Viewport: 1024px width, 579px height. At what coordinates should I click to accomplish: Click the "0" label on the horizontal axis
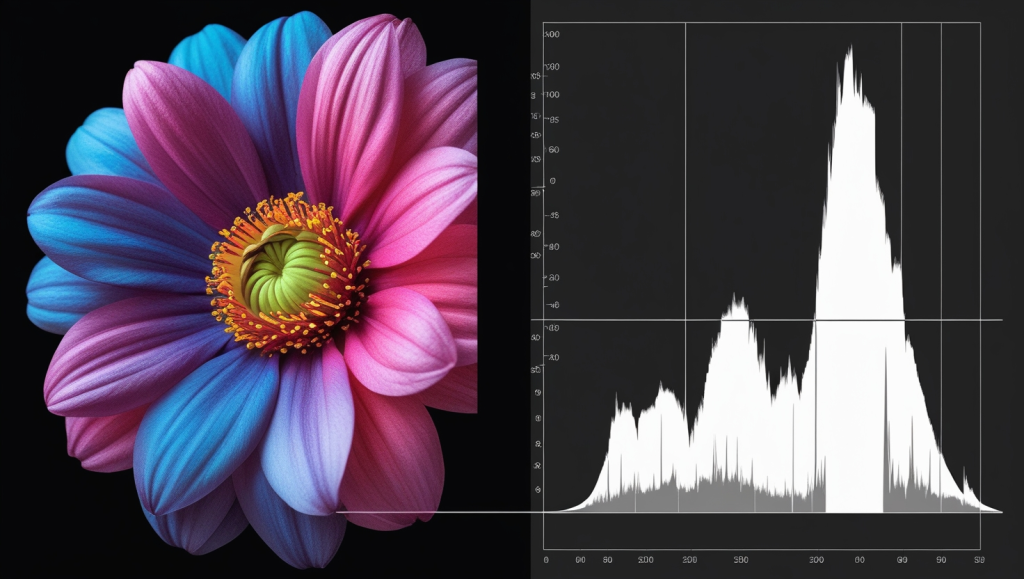point(545,560)
